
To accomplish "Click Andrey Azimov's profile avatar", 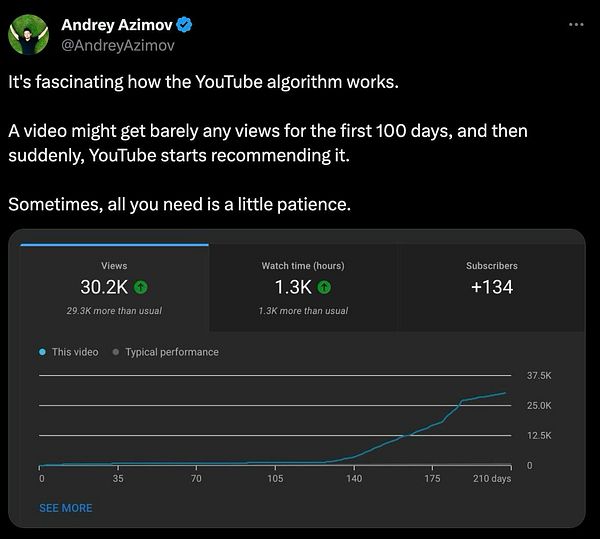I will click(x=29, y=33).
